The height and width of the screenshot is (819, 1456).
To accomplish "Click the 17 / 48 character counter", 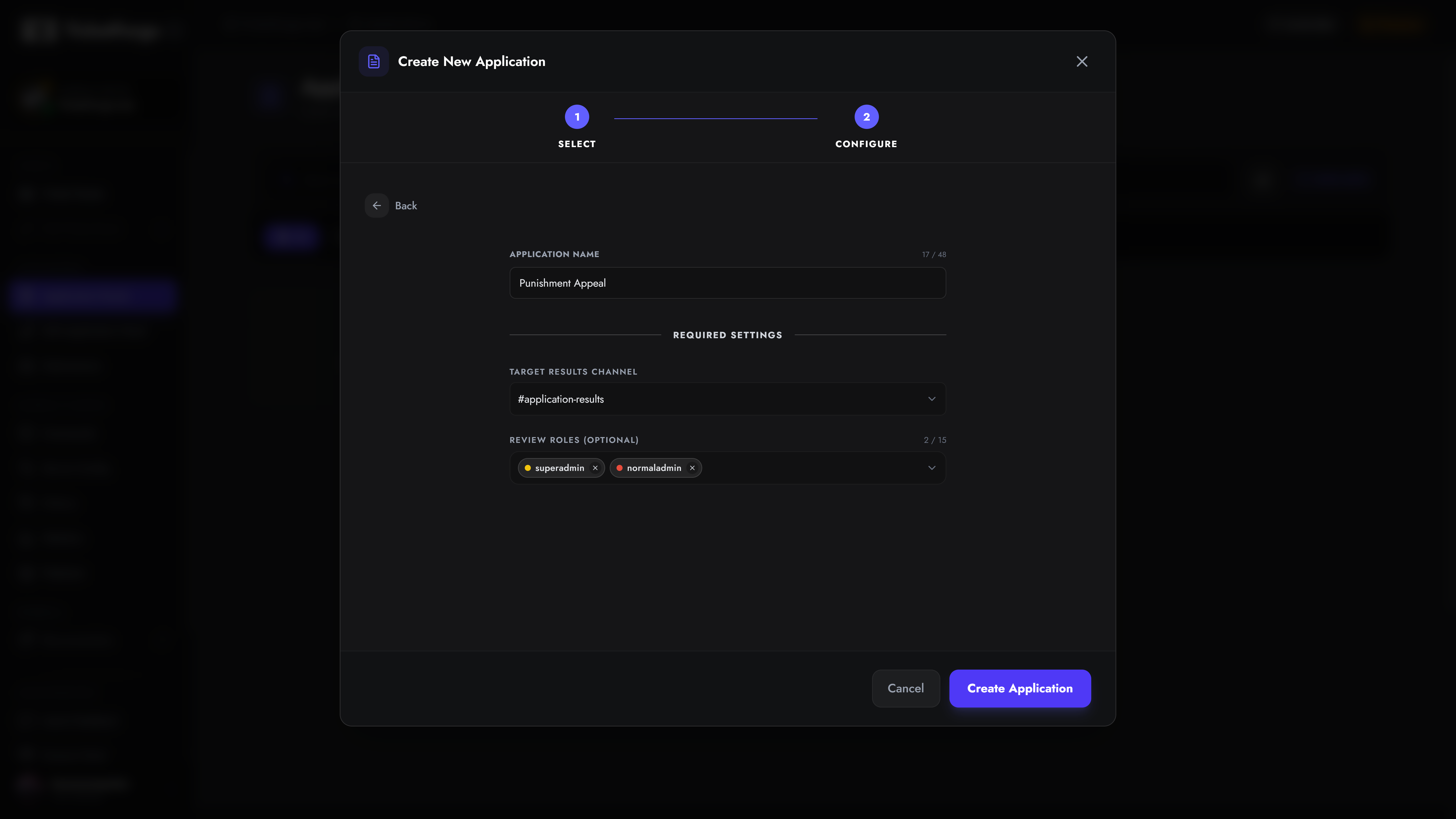I will (934, 254).
